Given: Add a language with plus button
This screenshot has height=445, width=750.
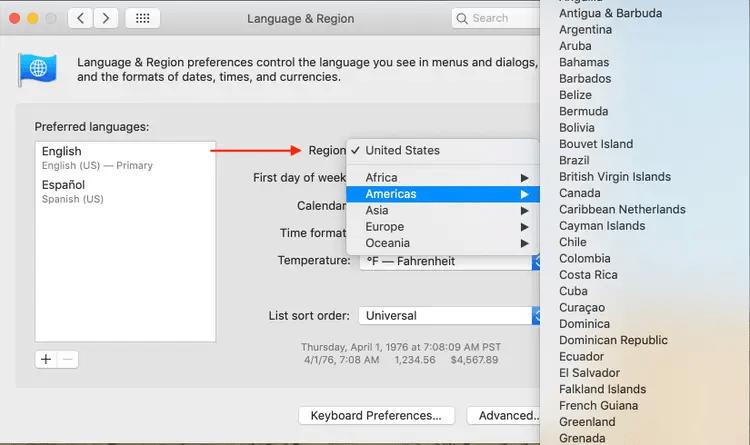Looking at the screenshot, I should (x=45, y=359).
